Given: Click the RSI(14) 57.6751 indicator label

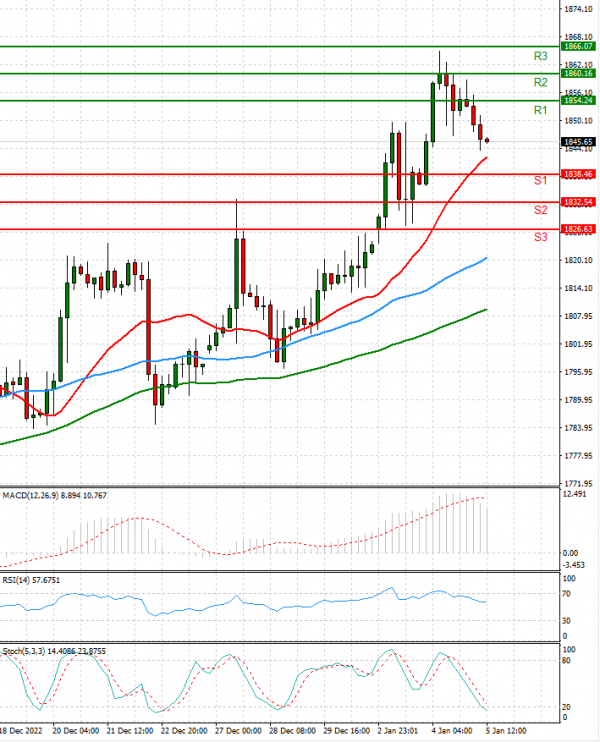Looking at the screenshot, I should [31, 580].
